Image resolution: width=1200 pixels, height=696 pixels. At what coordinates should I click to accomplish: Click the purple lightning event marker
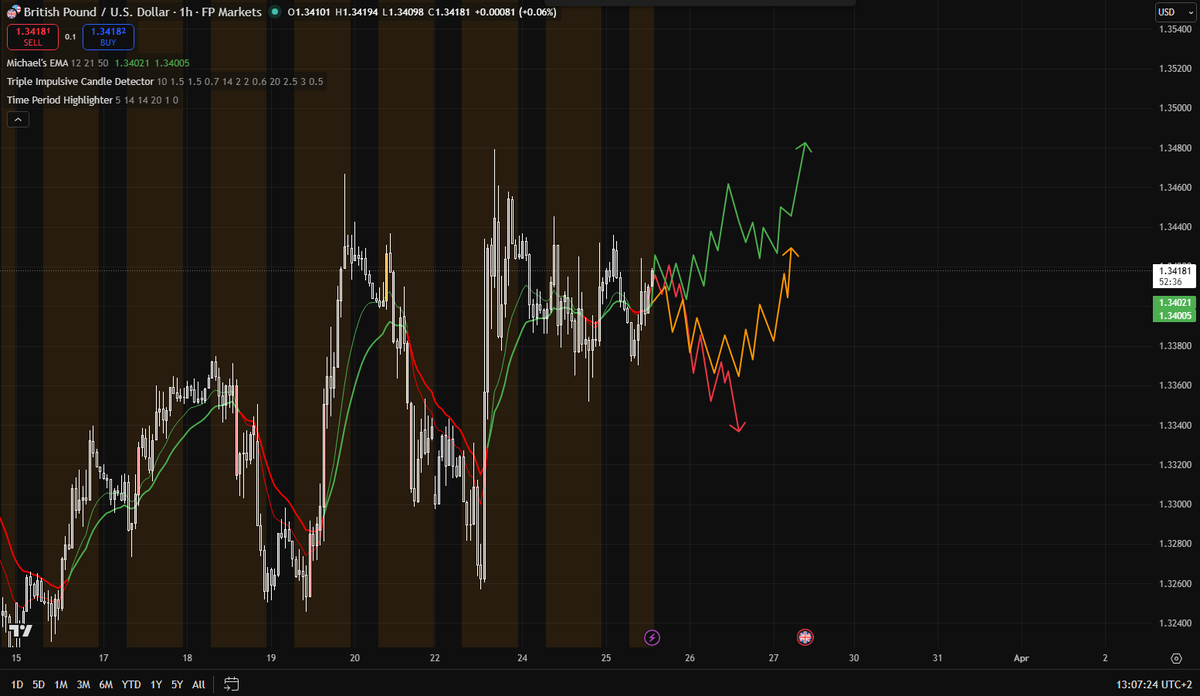[x=652, y=636]
